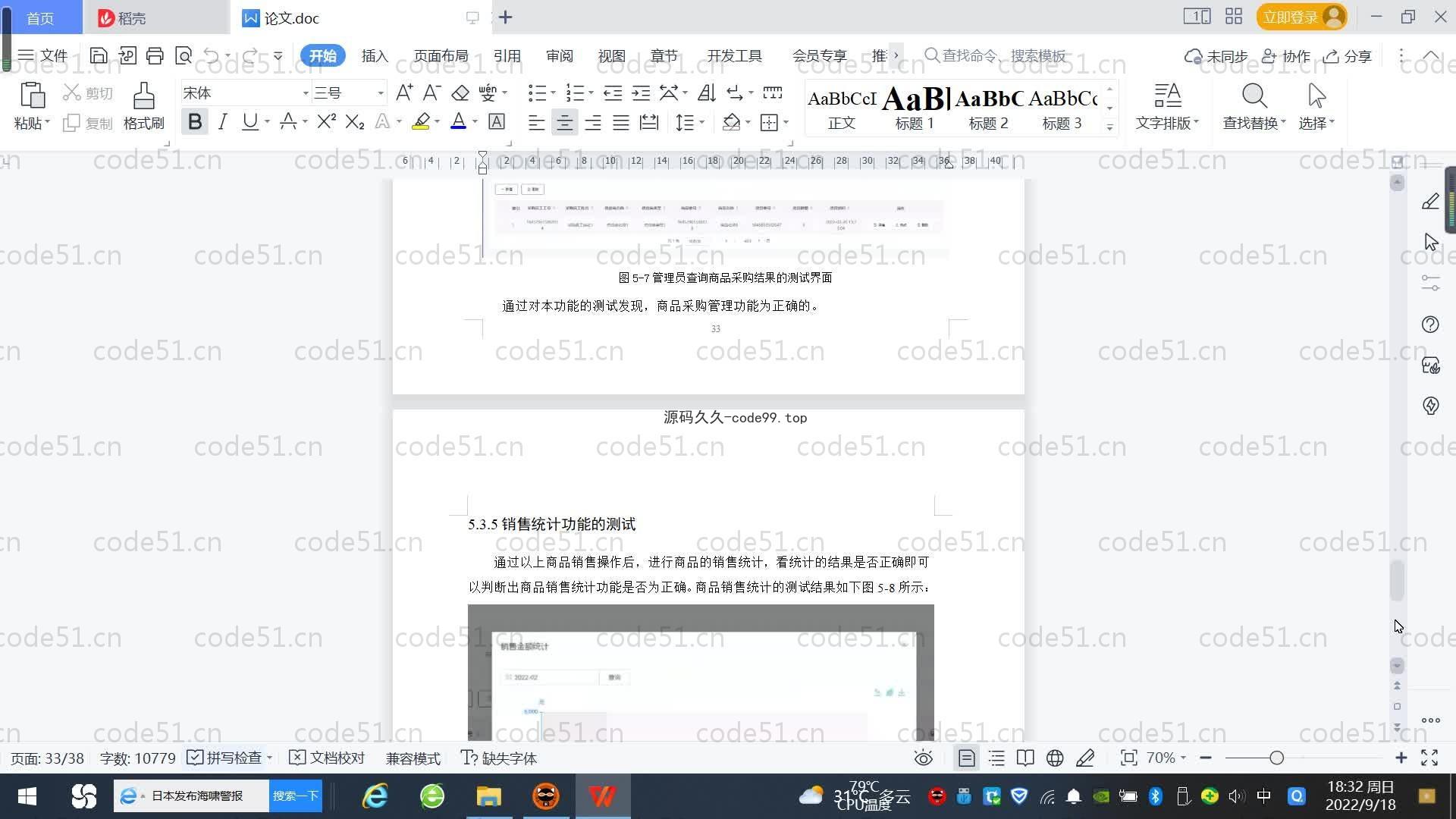Increase font size with A+ icon
1456x819 pixels.
(404, 93)
